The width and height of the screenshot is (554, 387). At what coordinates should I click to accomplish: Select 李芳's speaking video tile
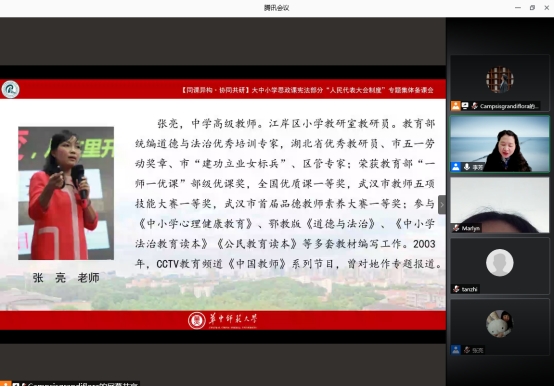tap(500, 144)
